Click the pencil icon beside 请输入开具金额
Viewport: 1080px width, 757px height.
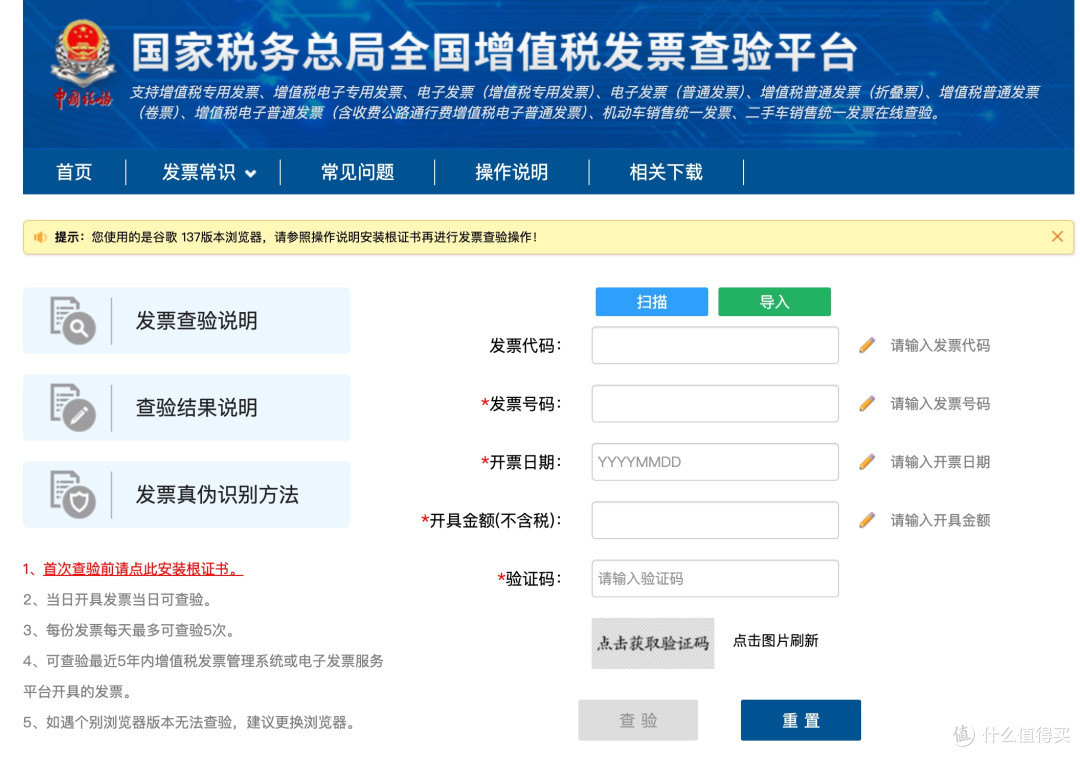[x=867, y=520]
